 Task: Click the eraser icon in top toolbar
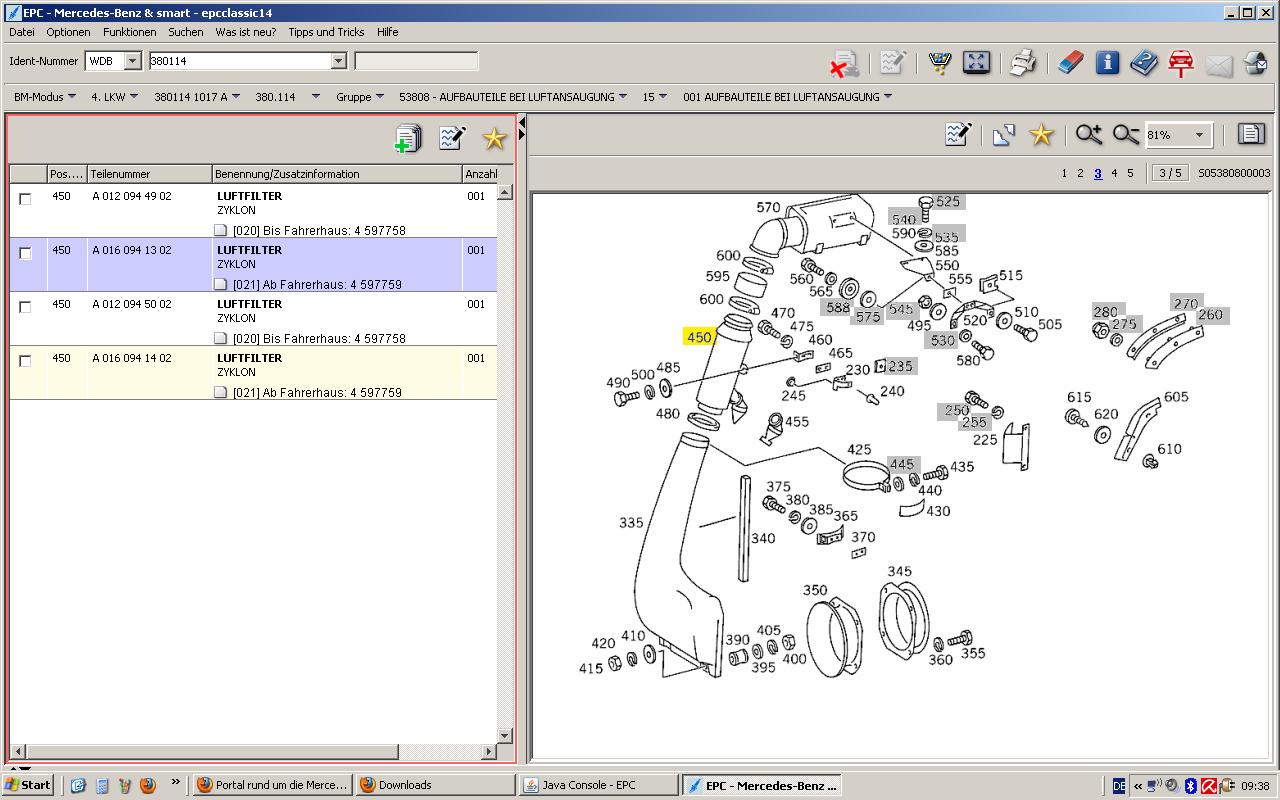coord(1070,63)
